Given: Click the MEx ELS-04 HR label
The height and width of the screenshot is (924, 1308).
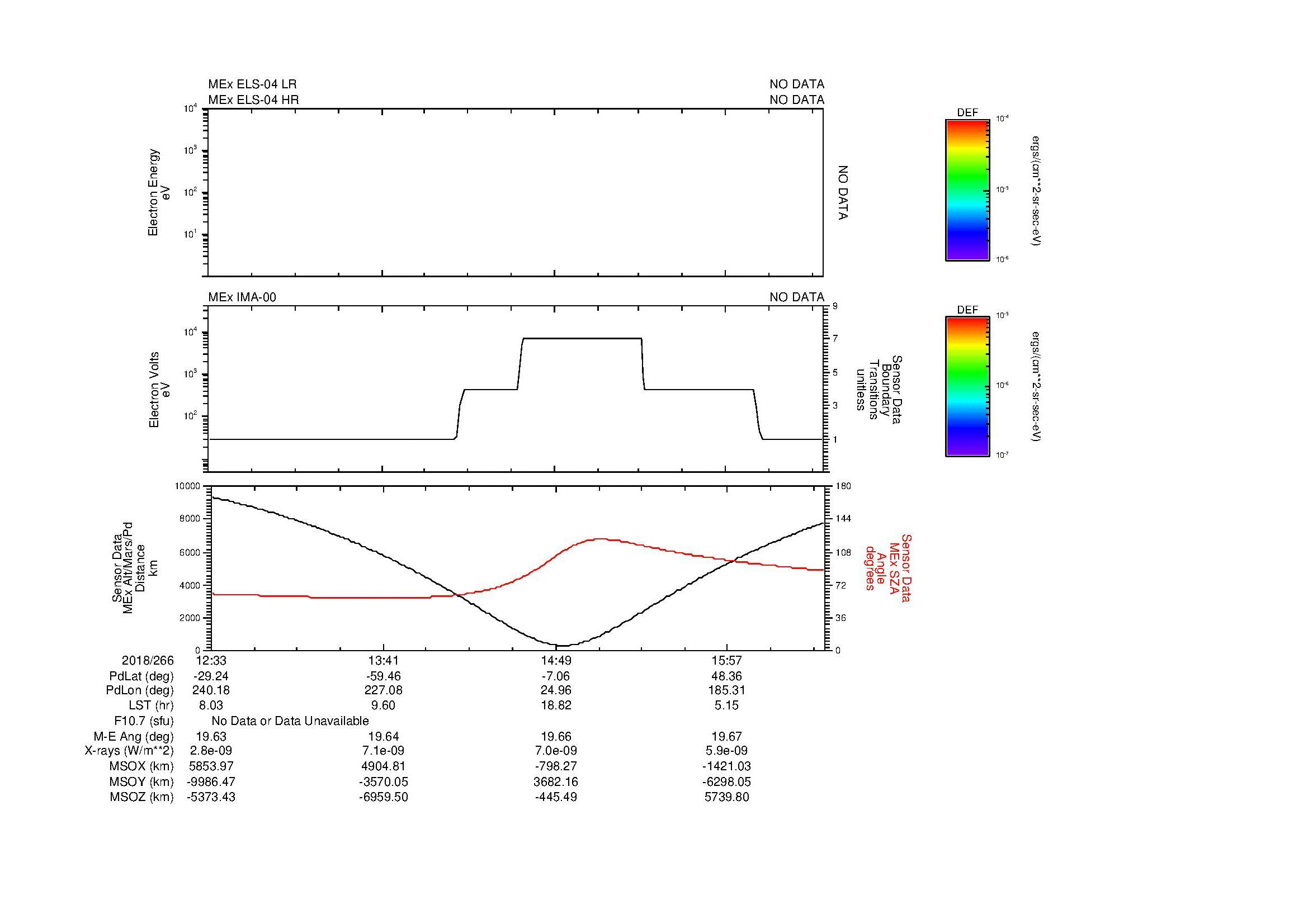Looking at the screenshot, I should pos(253,99).
